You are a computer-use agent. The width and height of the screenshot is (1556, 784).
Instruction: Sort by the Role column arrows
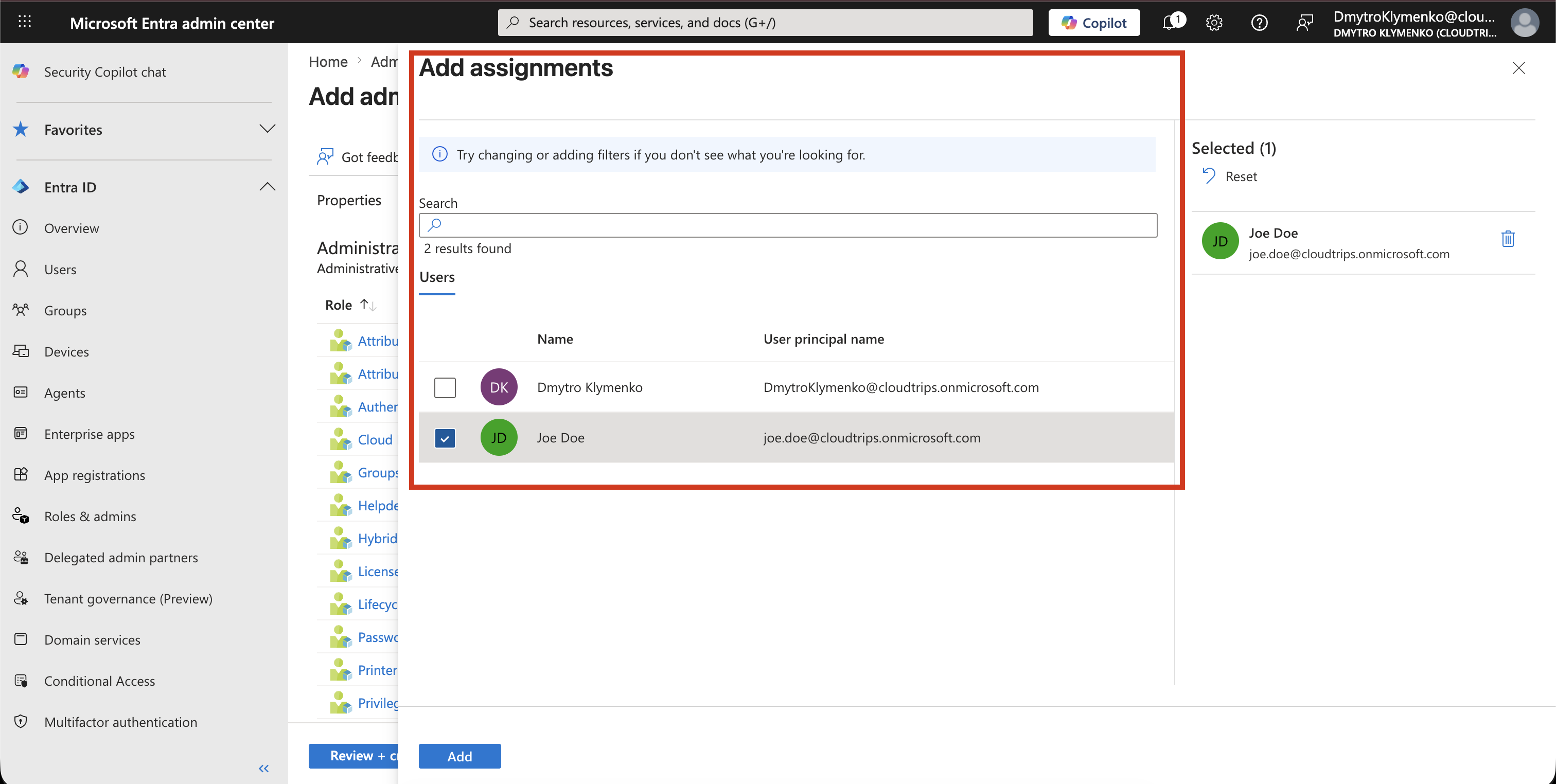(x=368, y=305)
